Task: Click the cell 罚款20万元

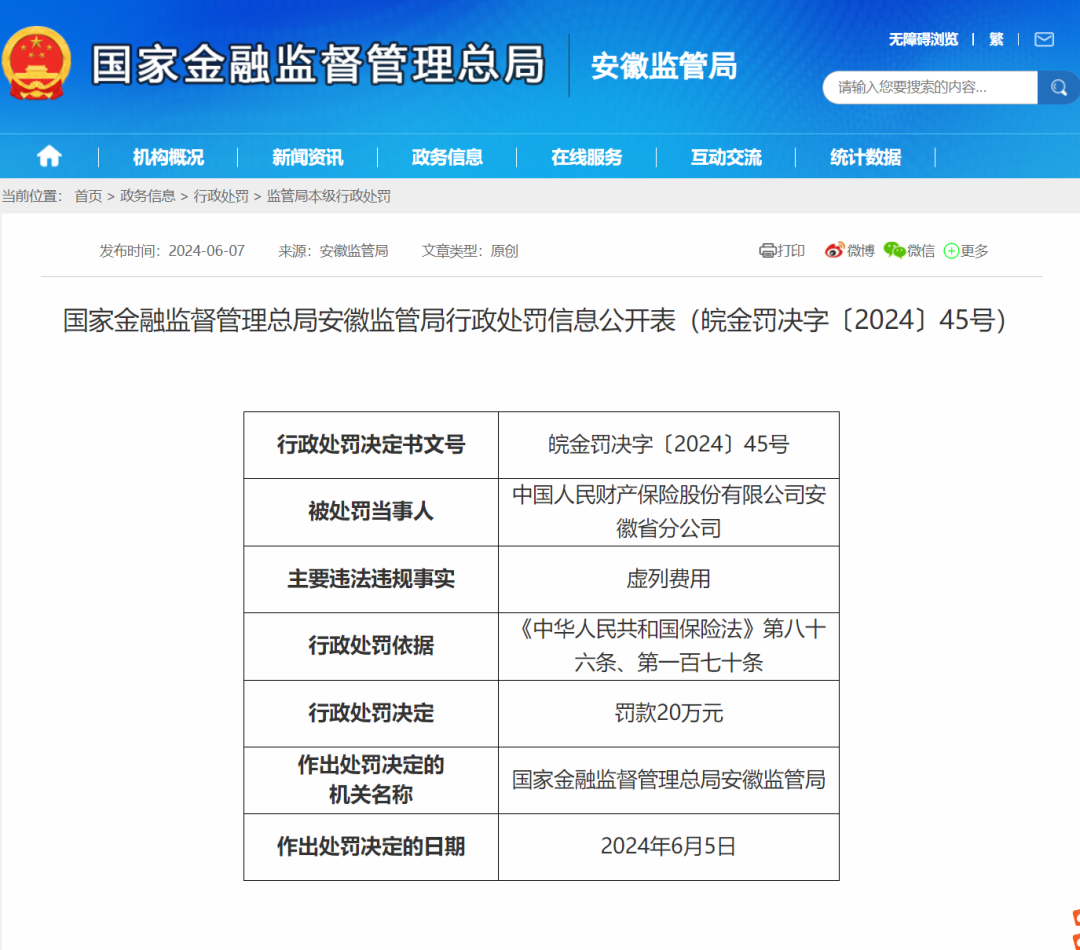Action: click(x=668, y=714)
